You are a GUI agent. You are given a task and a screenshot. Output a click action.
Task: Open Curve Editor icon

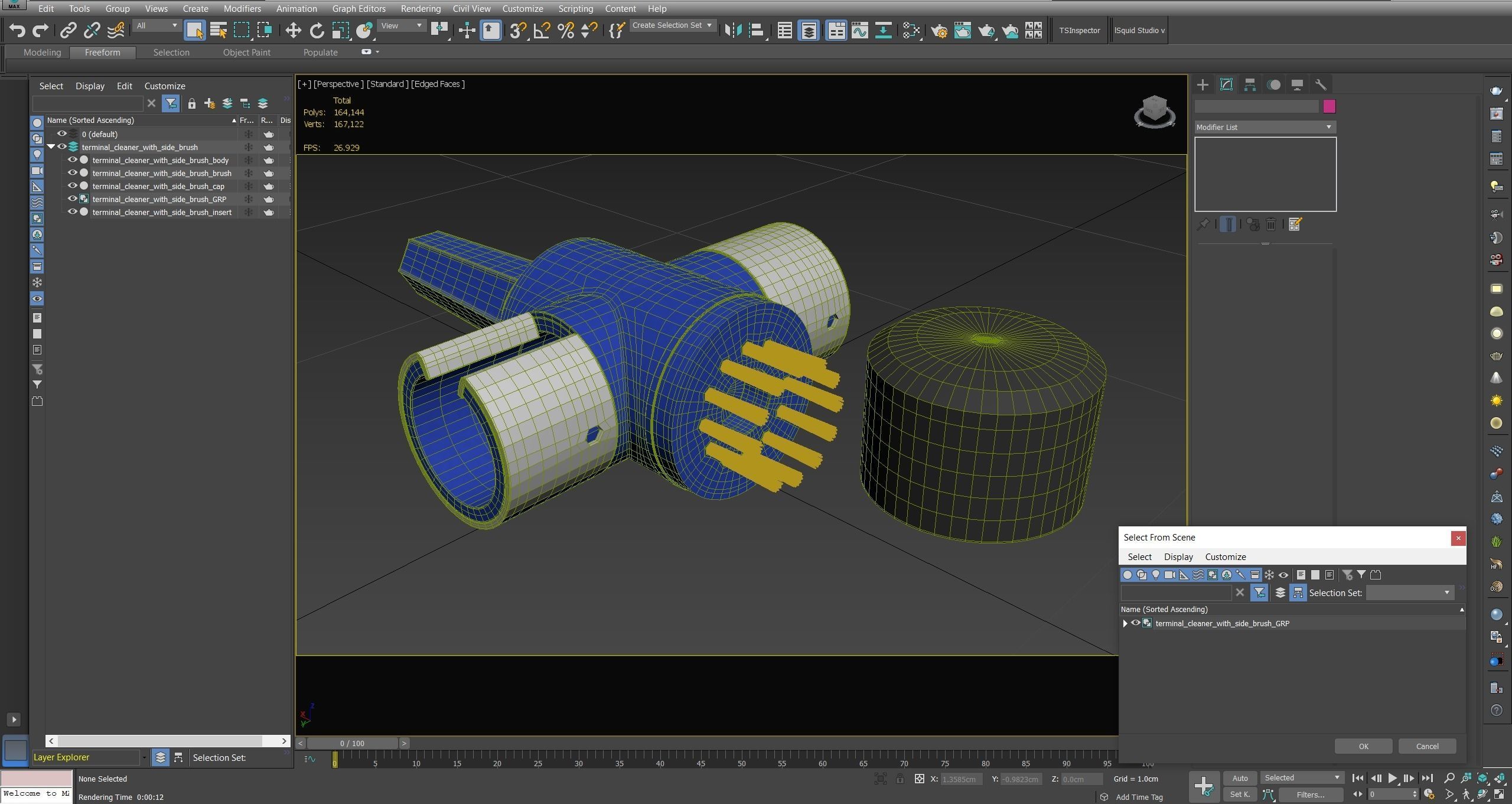coord(860,30)
